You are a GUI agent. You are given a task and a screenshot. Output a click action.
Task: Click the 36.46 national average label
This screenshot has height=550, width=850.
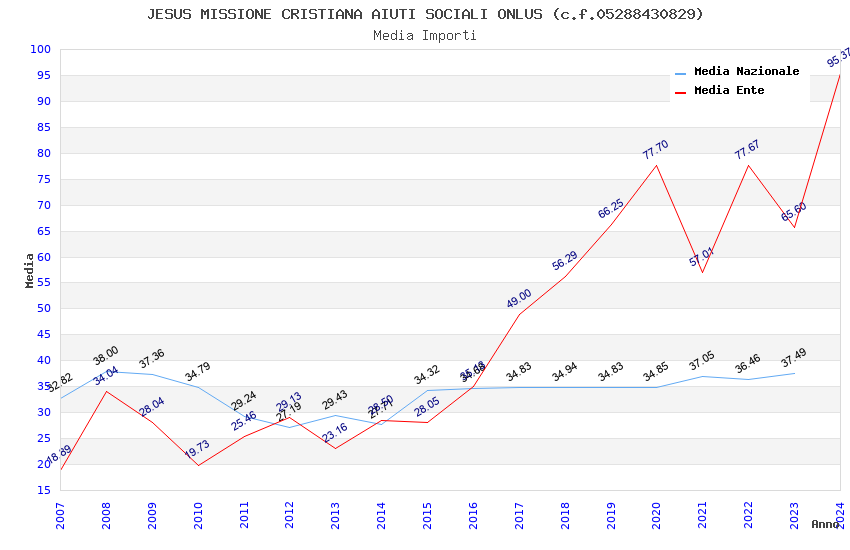coord(748,364)
